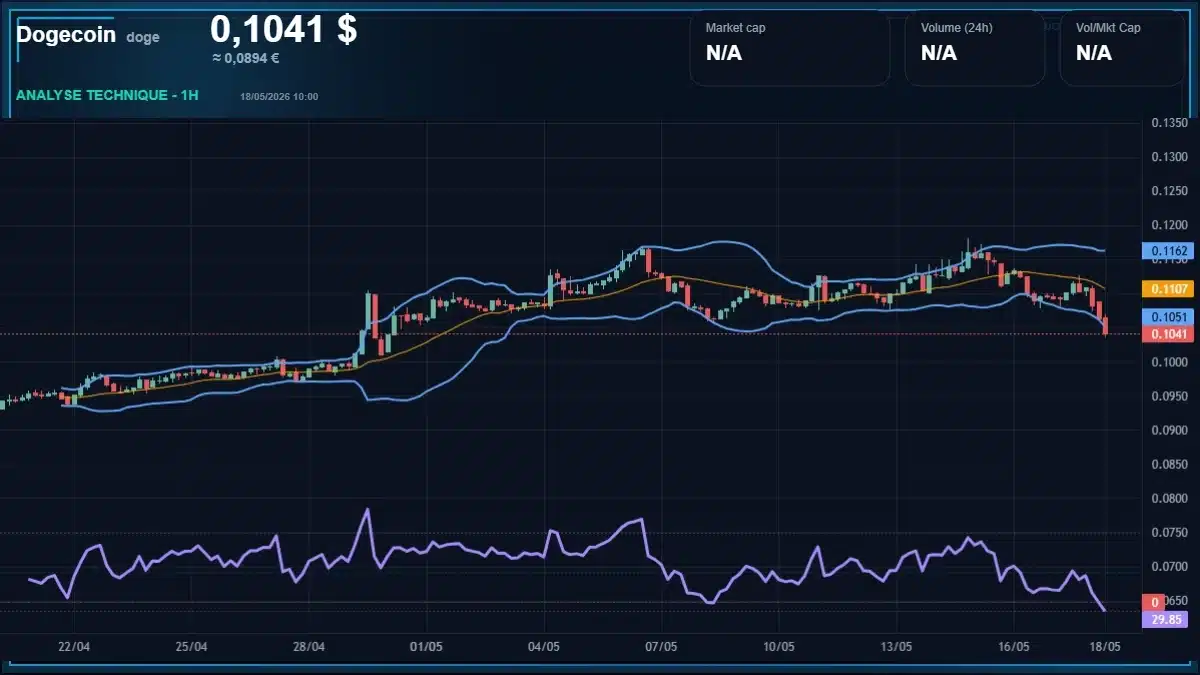Click the 0.0750 price axis label

pos(1169,533)
